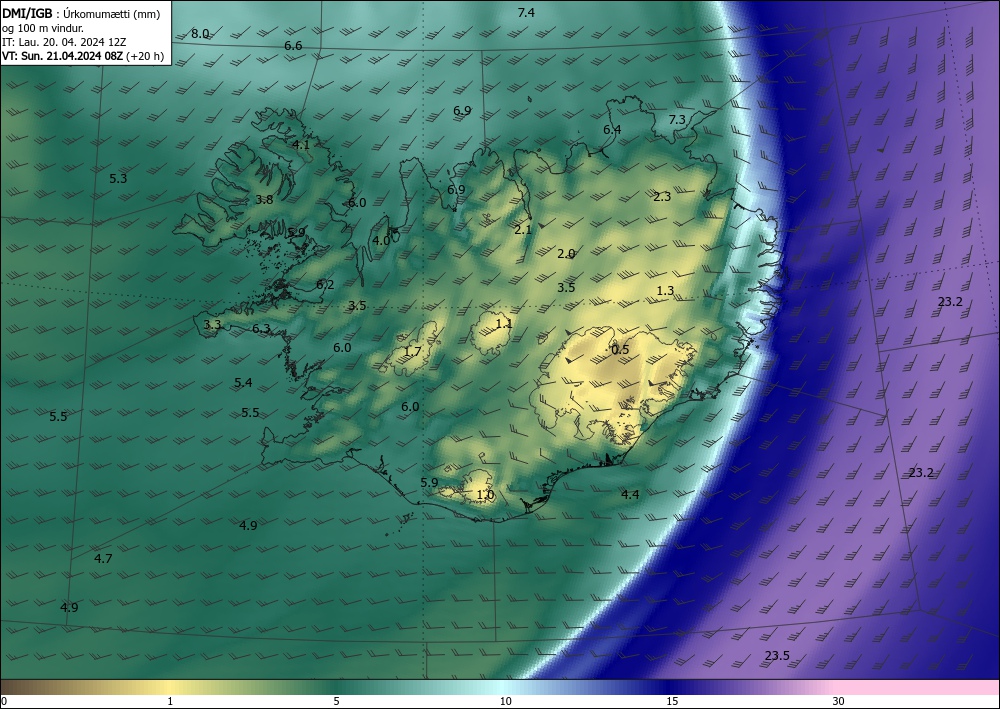
Task: Click the 8.0 precipitation value
Action: pos(200,34)
